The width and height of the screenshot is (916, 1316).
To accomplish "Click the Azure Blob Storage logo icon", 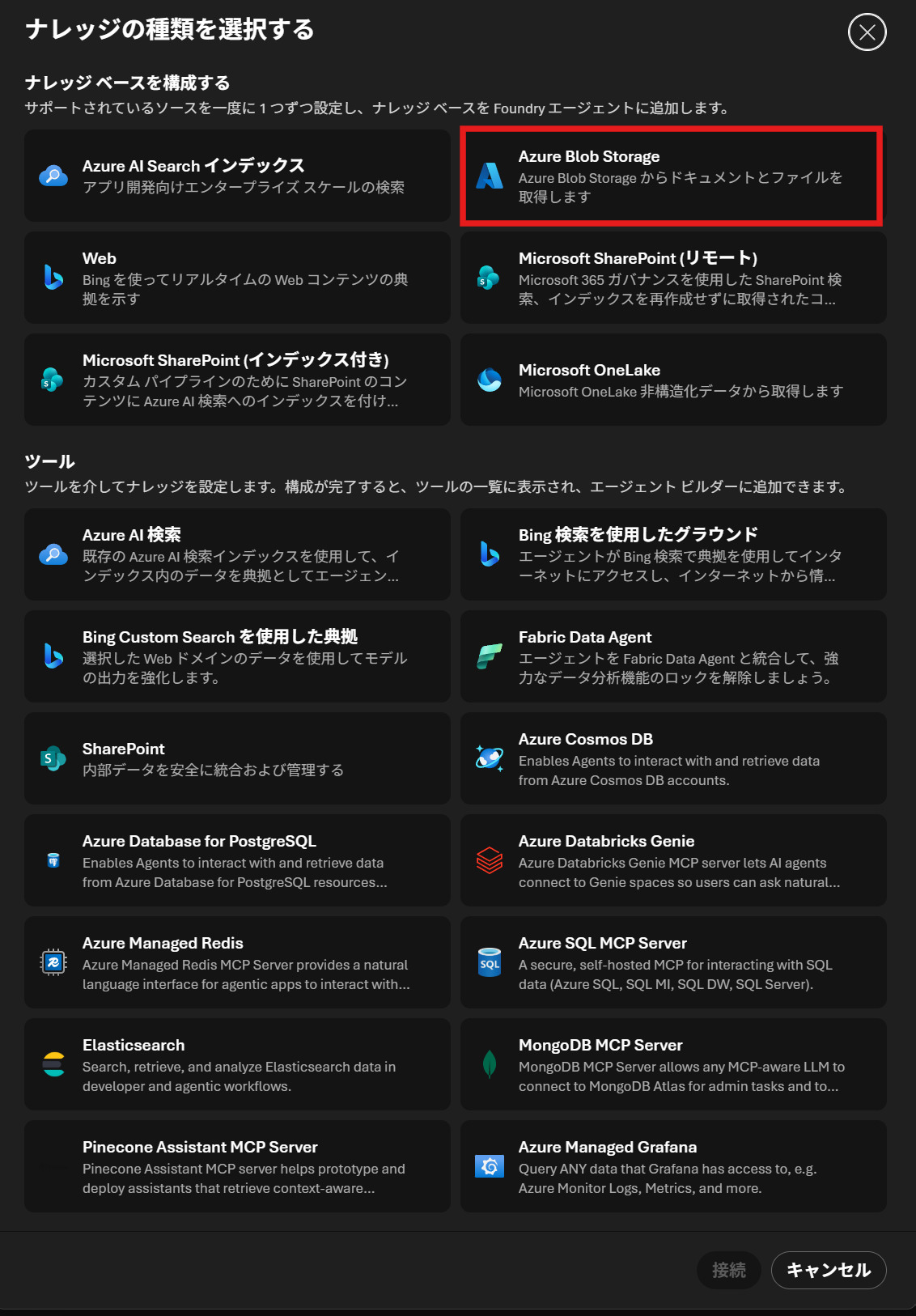I will 490,176.
